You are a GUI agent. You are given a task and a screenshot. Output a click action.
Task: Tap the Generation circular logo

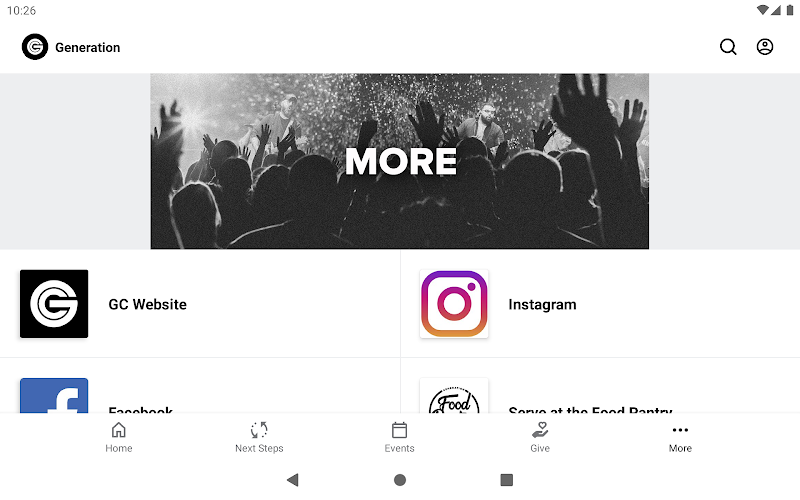[35, 47]
